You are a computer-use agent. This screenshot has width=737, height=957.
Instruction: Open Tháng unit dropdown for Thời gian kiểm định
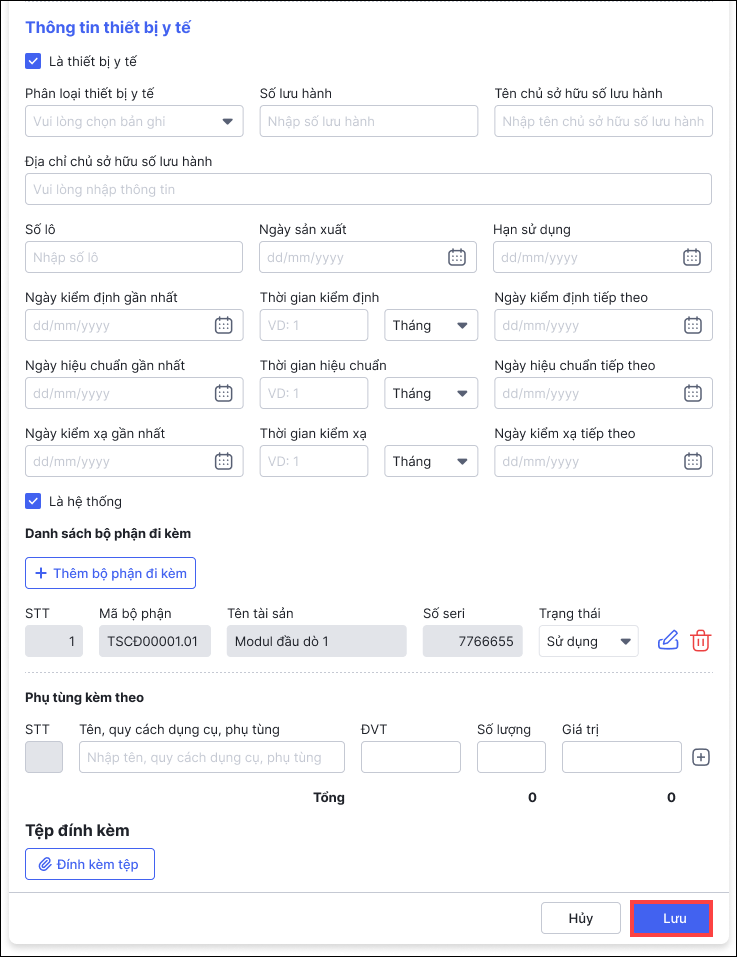[x=431, y=325]
